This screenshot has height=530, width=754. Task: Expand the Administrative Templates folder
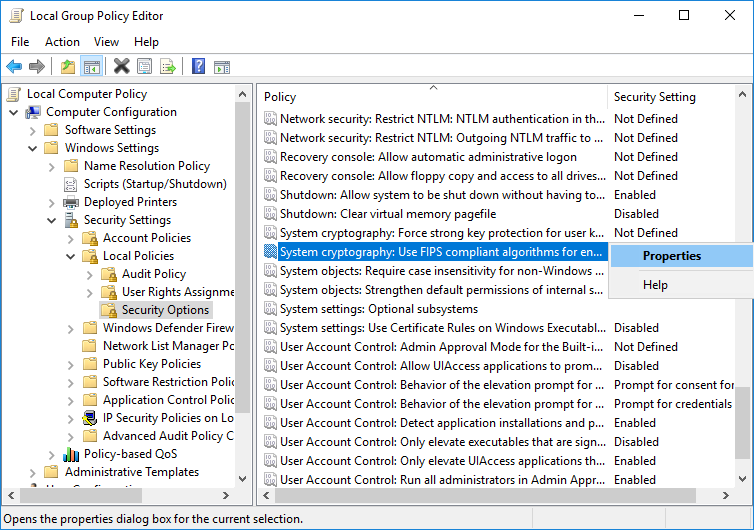[32, 472]
